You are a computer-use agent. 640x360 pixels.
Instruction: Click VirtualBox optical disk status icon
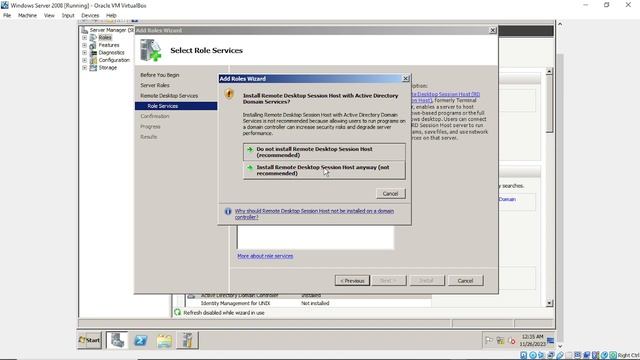click(x=533, y=356)
